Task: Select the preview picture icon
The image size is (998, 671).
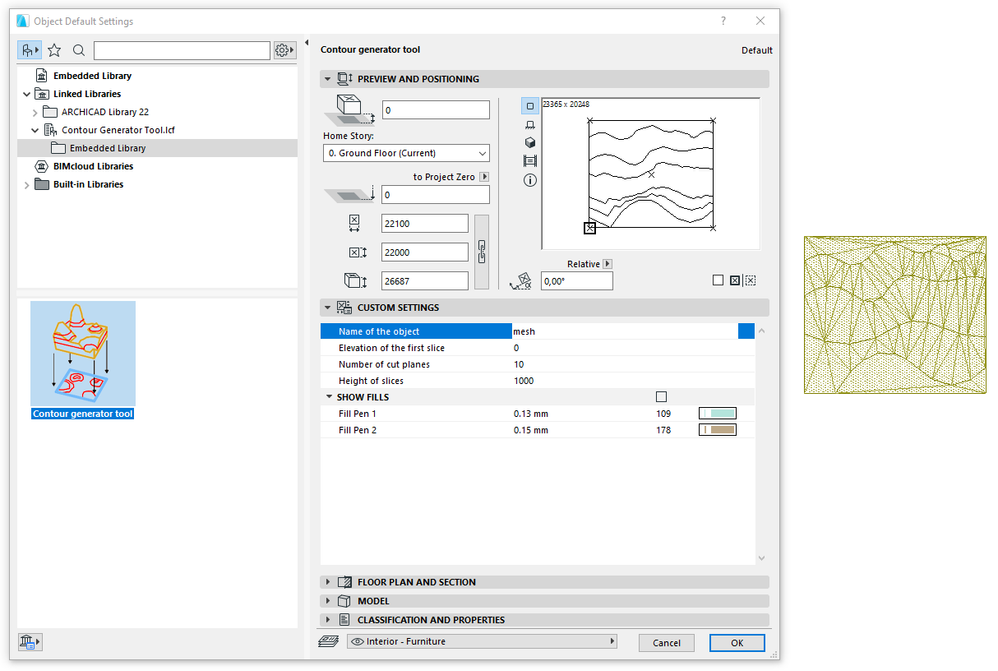Action: (530, 161)
